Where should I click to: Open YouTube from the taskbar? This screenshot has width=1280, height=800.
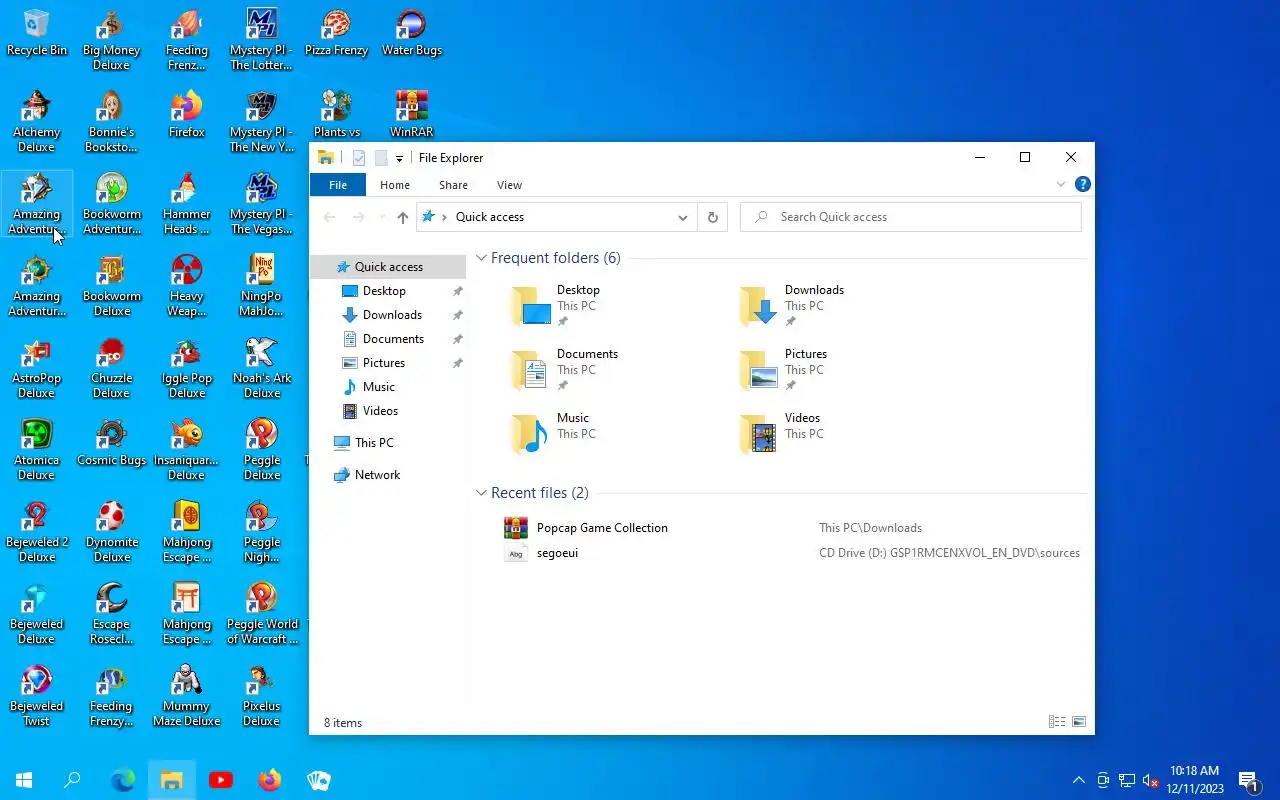coord(221,780)
